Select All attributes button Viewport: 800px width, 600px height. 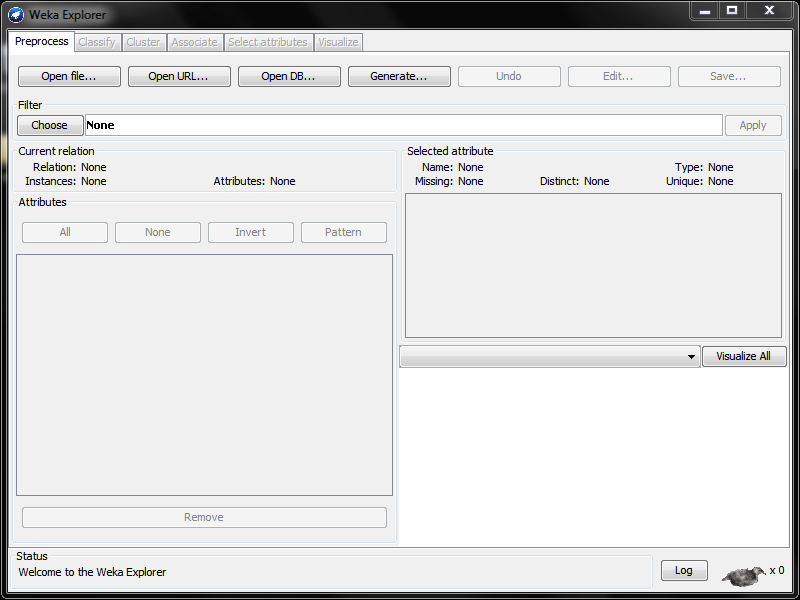tap(65, 232)
